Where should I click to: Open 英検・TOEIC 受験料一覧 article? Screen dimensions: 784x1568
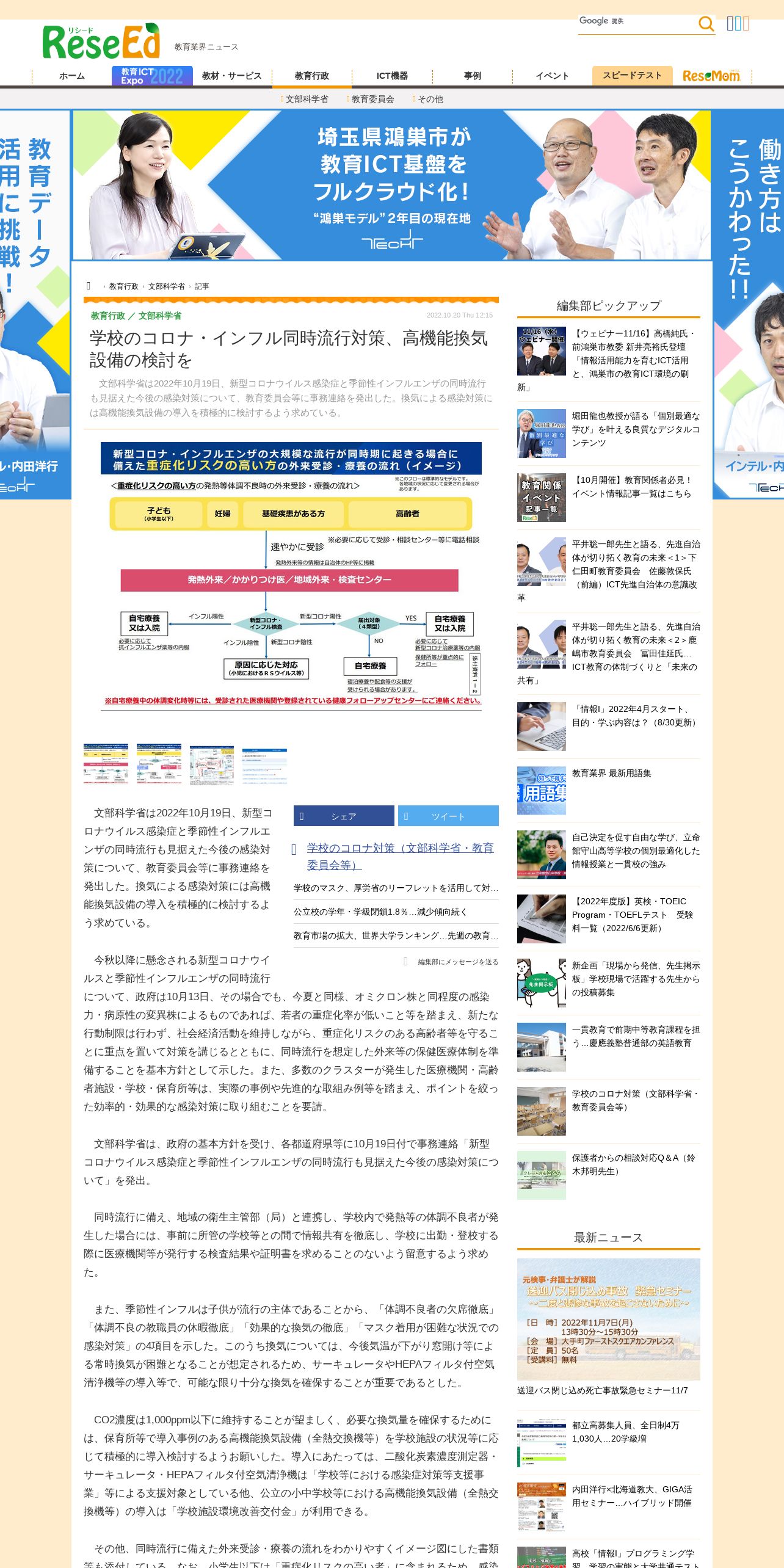click(633, 915)
